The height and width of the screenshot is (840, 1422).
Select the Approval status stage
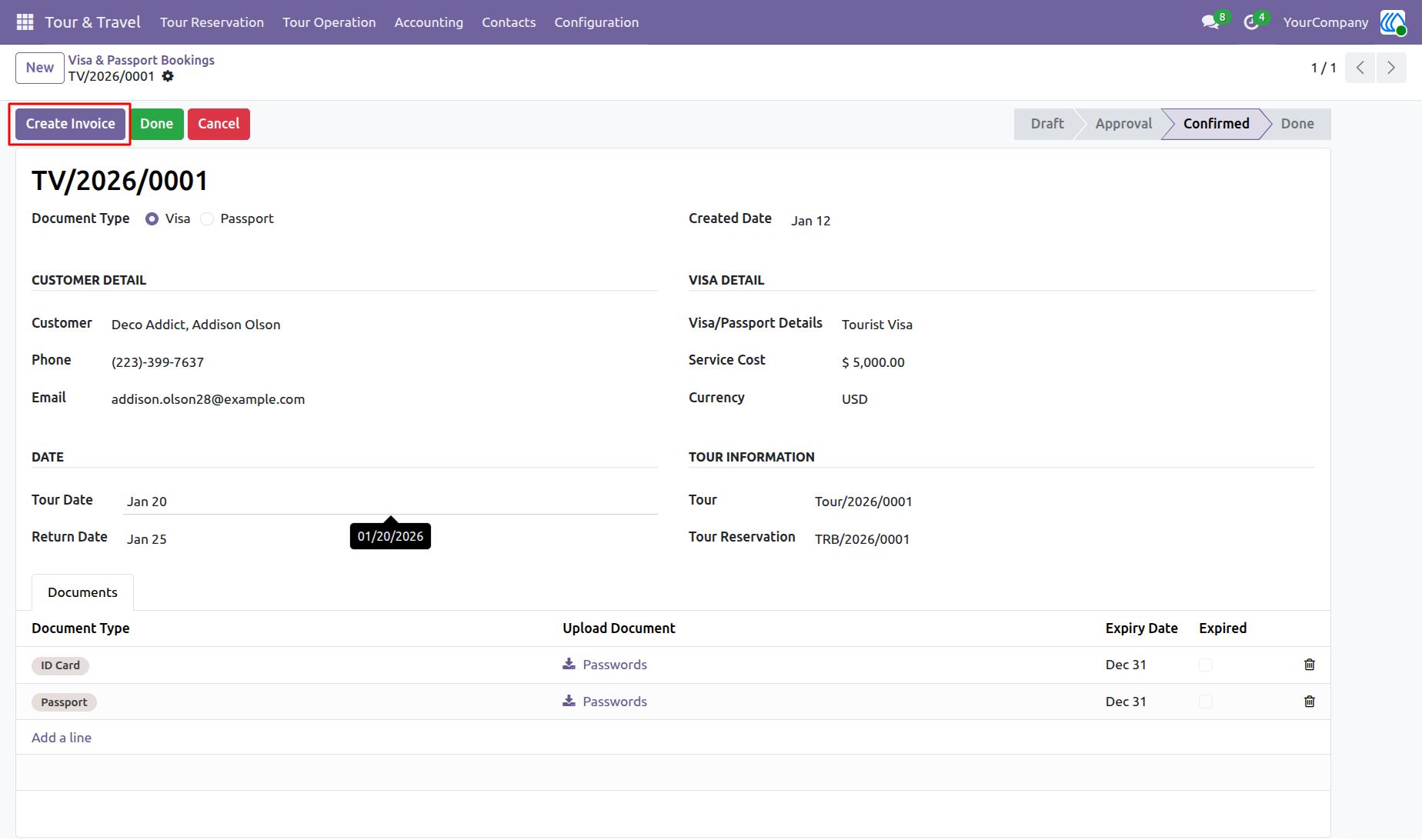point(1123,124)
